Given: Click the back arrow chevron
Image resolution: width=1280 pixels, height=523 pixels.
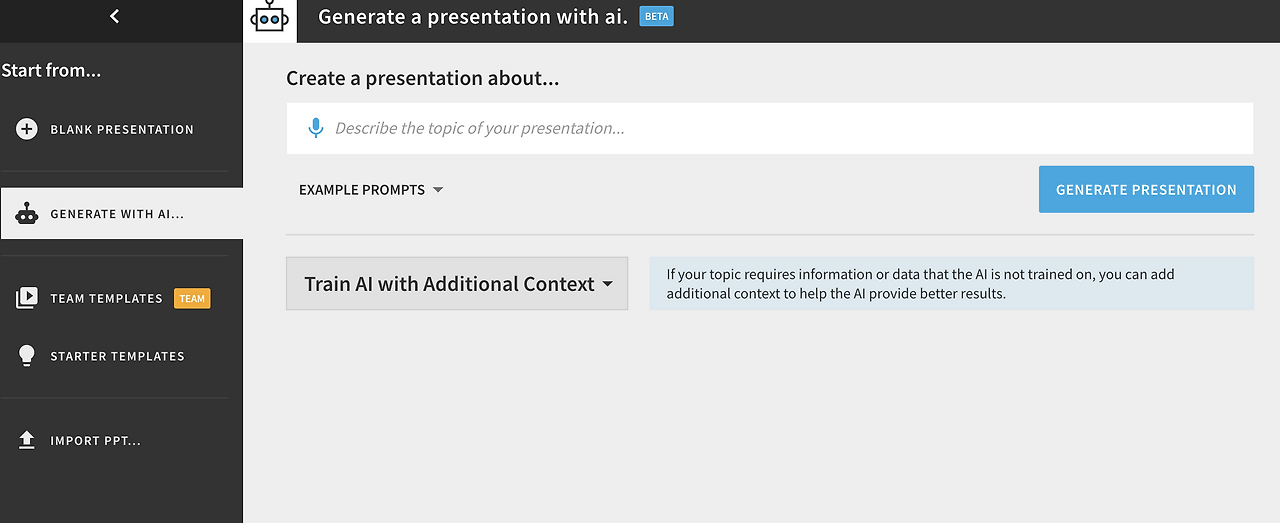Looking at the screenshot, I should [x=115, y=16].
